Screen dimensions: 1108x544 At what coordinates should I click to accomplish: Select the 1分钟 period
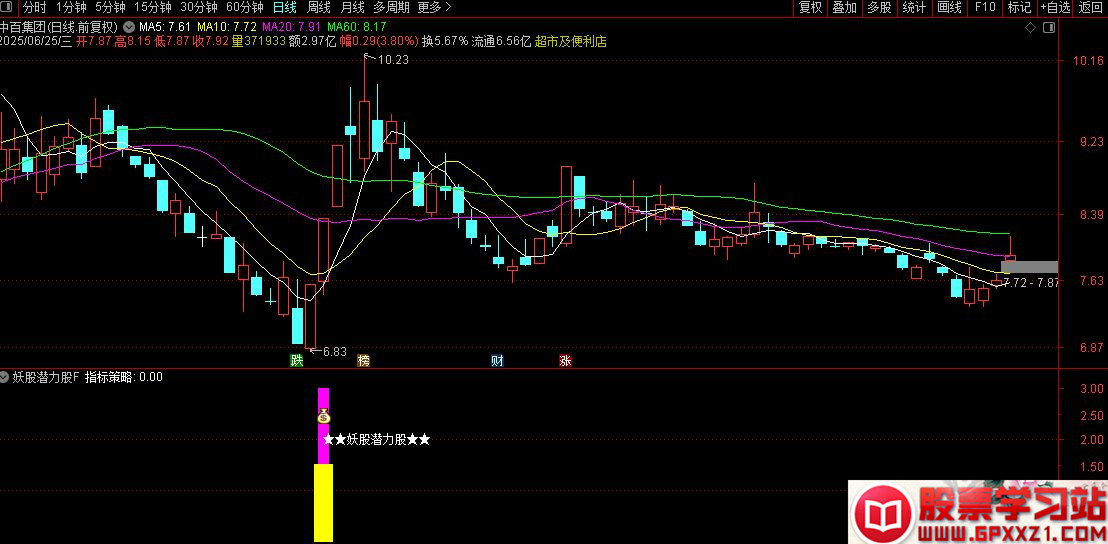71,8
